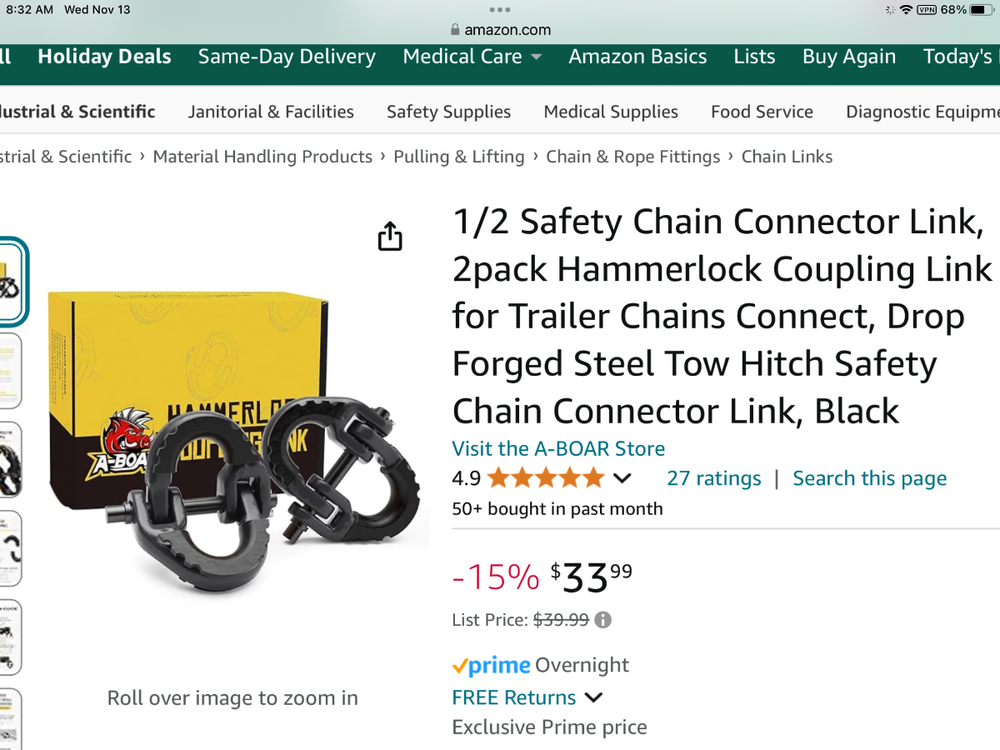Expand the ratings breakdown chevron
The width and height of the screenshot is (1000, 750).
pos(624,478)
